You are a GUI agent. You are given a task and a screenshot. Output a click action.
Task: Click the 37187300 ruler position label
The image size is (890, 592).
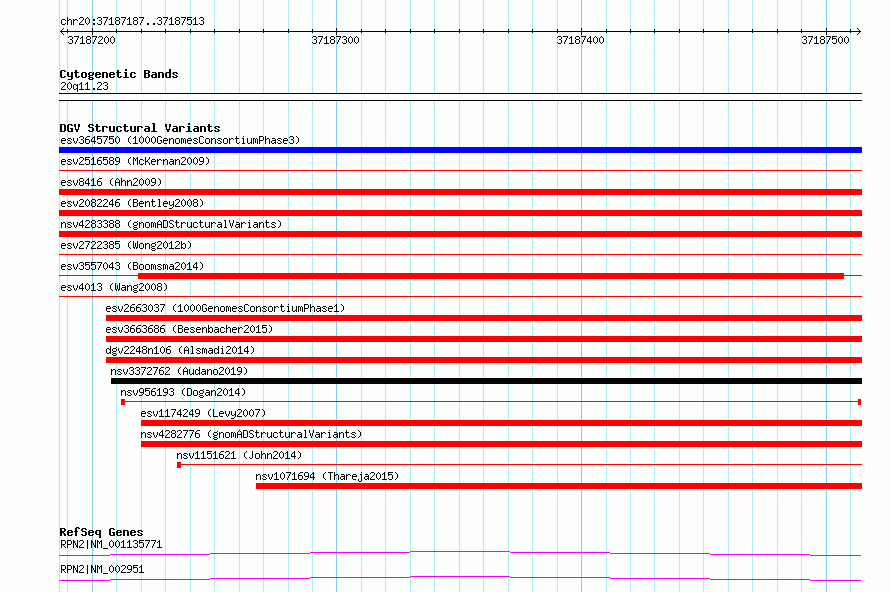(x=335, y=40)
